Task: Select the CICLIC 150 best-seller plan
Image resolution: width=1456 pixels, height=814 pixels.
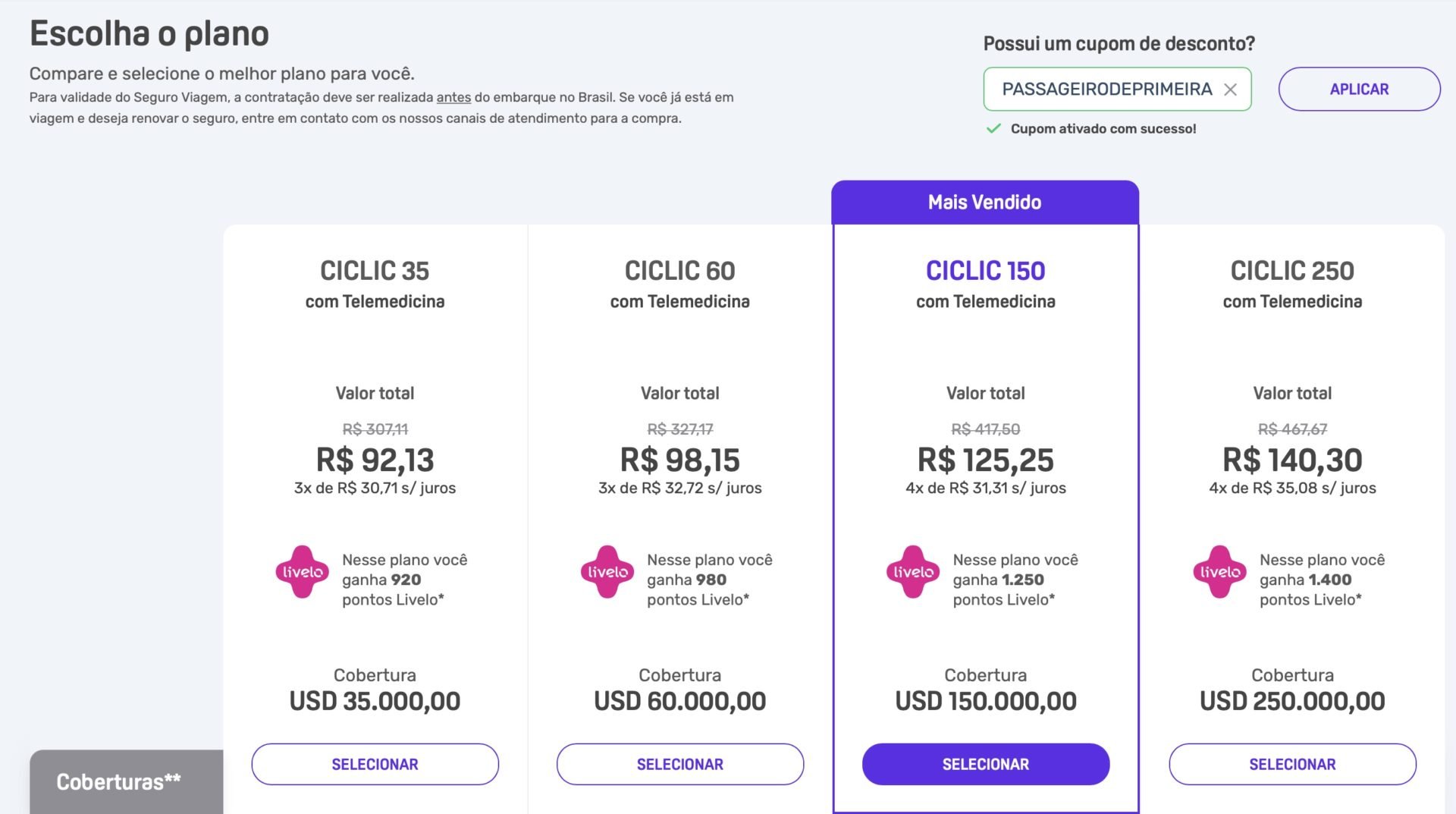Action: point(986,764)
